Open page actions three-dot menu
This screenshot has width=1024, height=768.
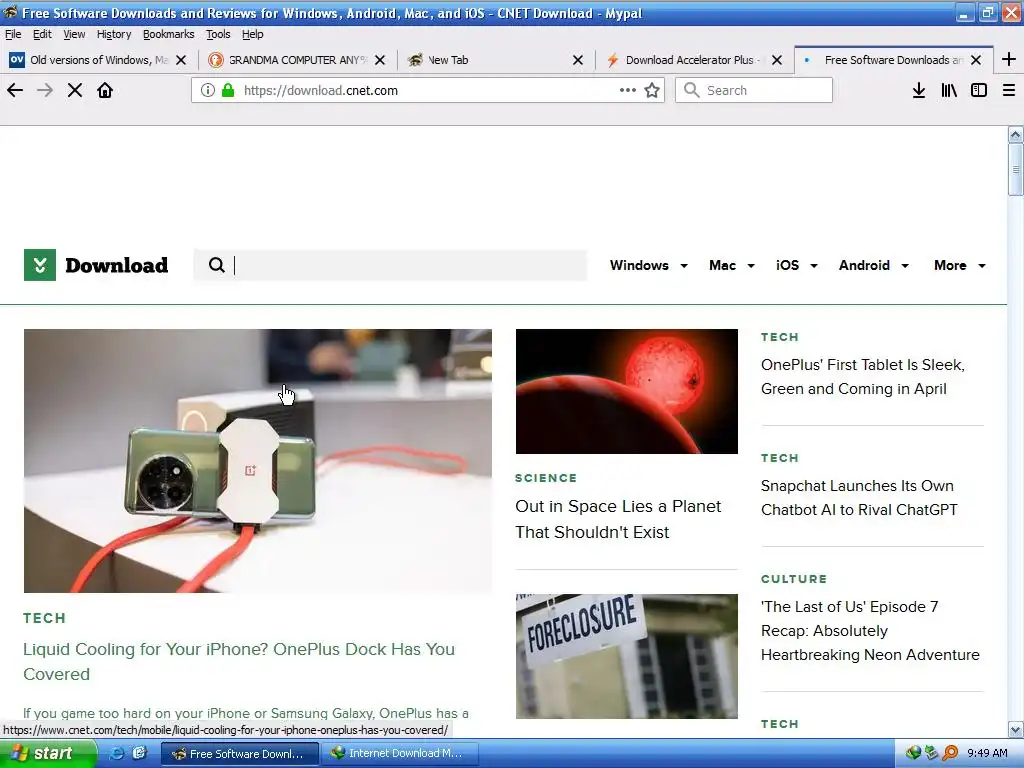[x=628, y=90]
